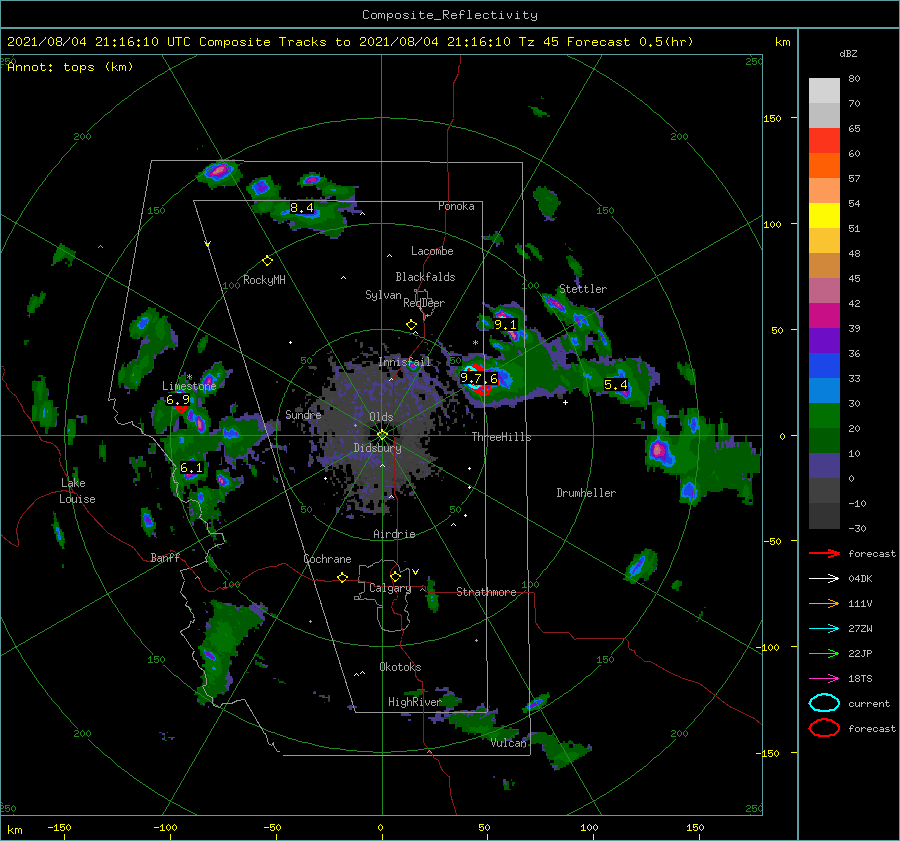The height and width of the screenshot is (841, 900).
Task: Click the yellow diamond marker beside RockyMH
Action: point(267,261)
